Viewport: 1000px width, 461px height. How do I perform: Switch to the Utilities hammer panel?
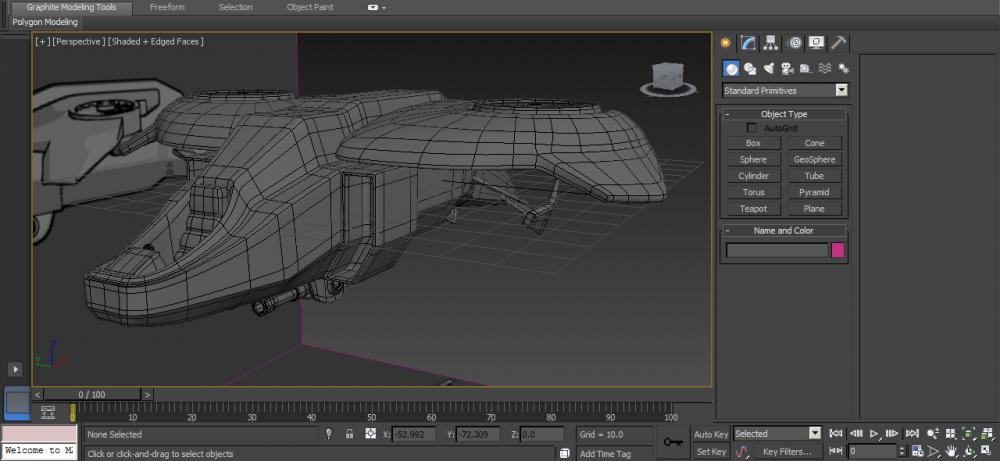[x=839, y=43]
